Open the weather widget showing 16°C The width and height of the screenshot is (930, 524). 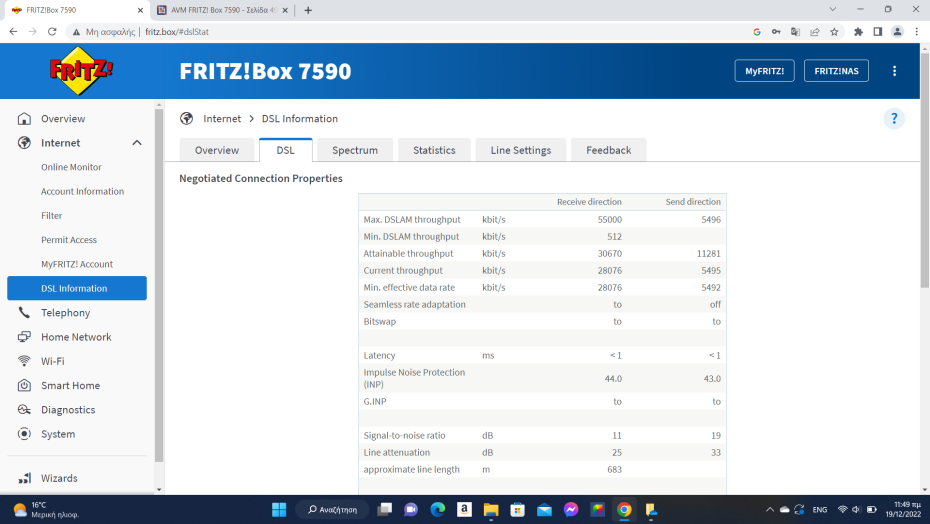(46, 510)
